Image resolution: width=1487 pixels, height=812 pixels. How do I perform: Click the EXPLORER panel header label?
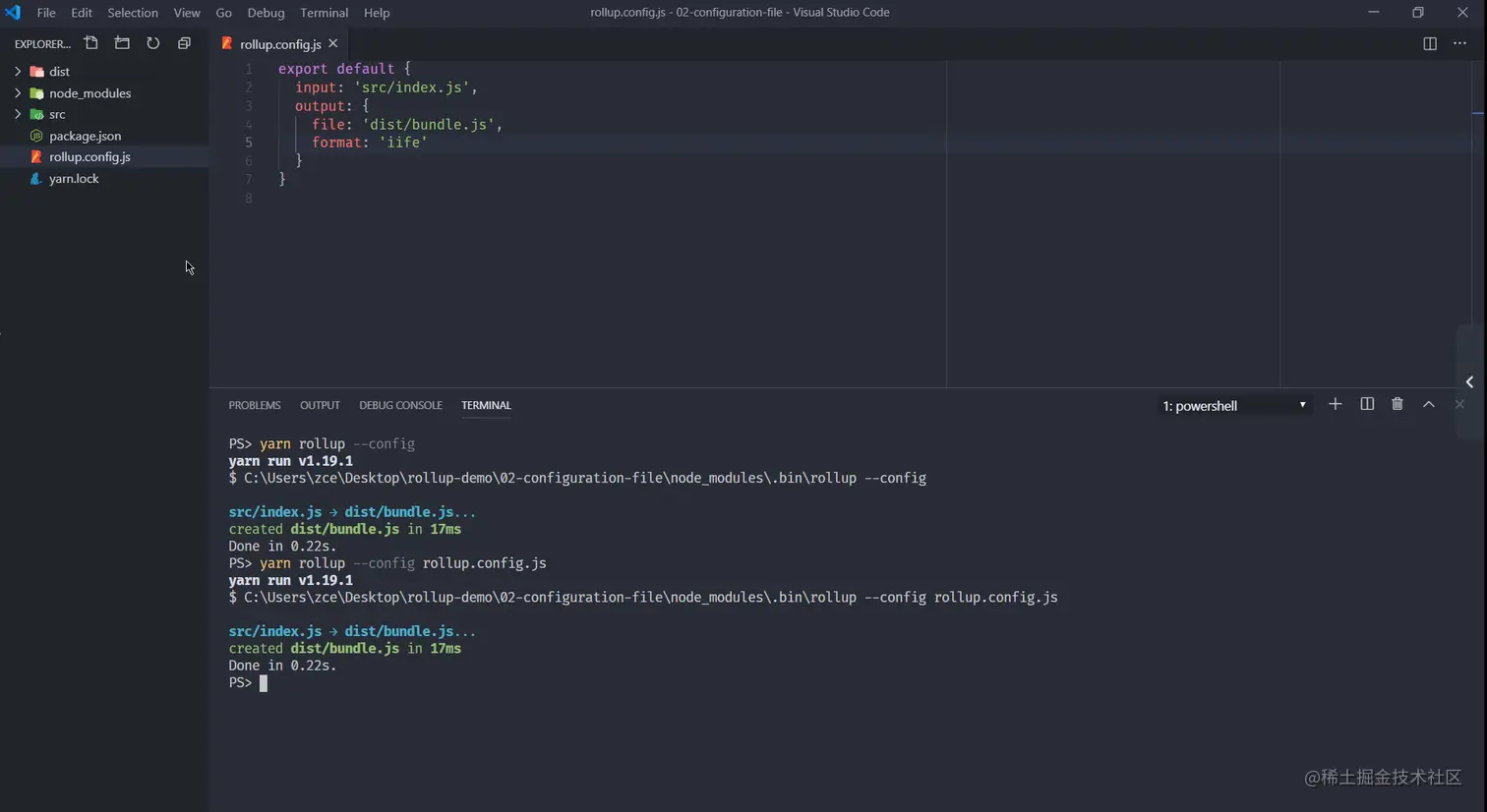tap(42, 44)
